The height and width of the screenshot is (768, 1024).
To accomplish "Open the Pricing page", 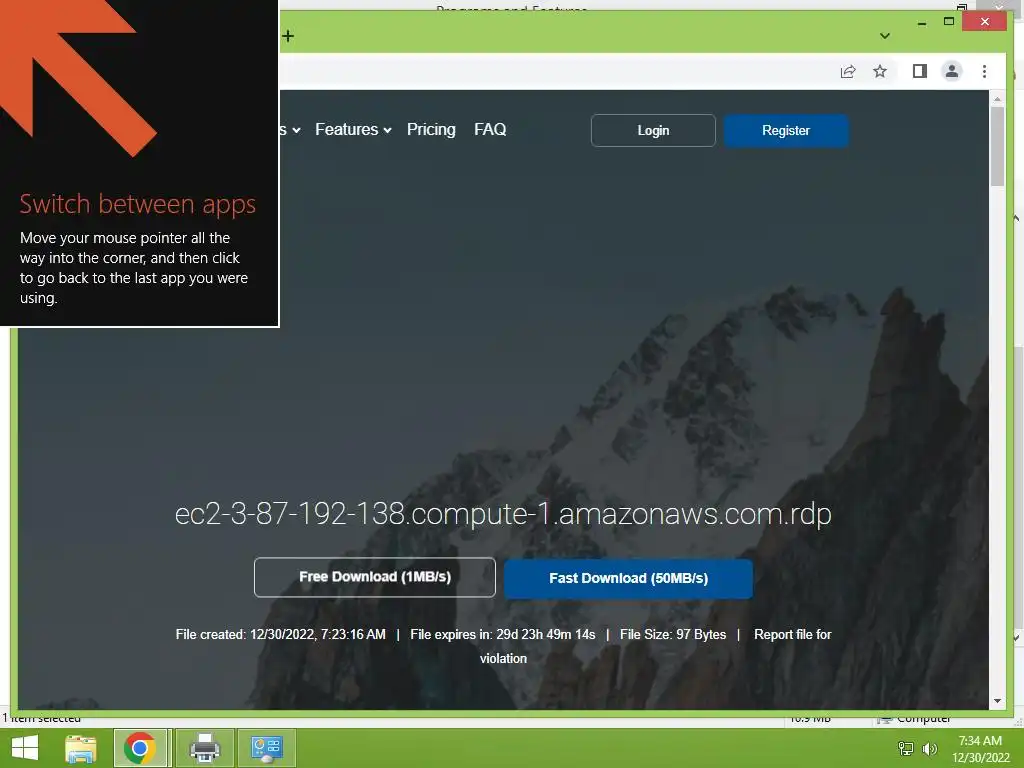I will click(x=431, y=129).
